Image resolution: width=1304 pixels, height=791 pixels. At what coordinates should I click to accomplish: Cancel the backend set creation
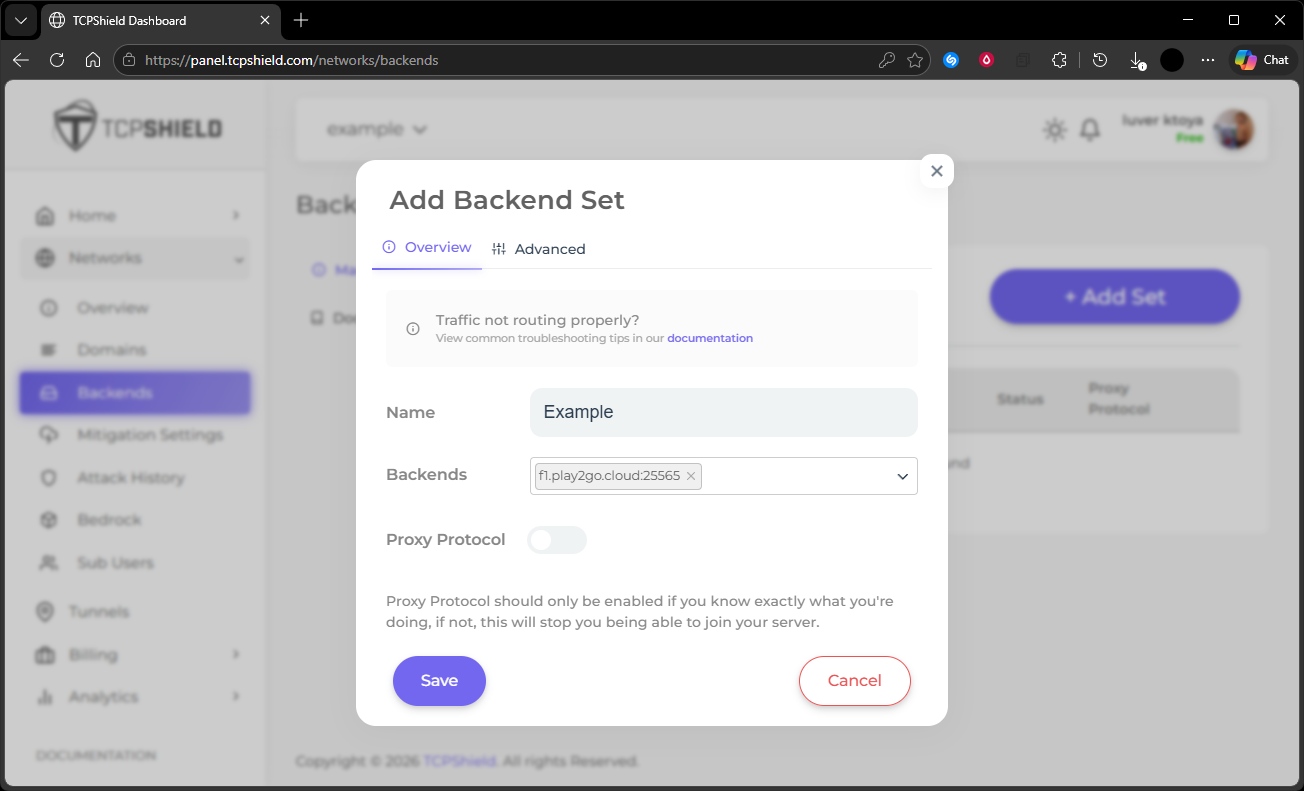(854, 681)
